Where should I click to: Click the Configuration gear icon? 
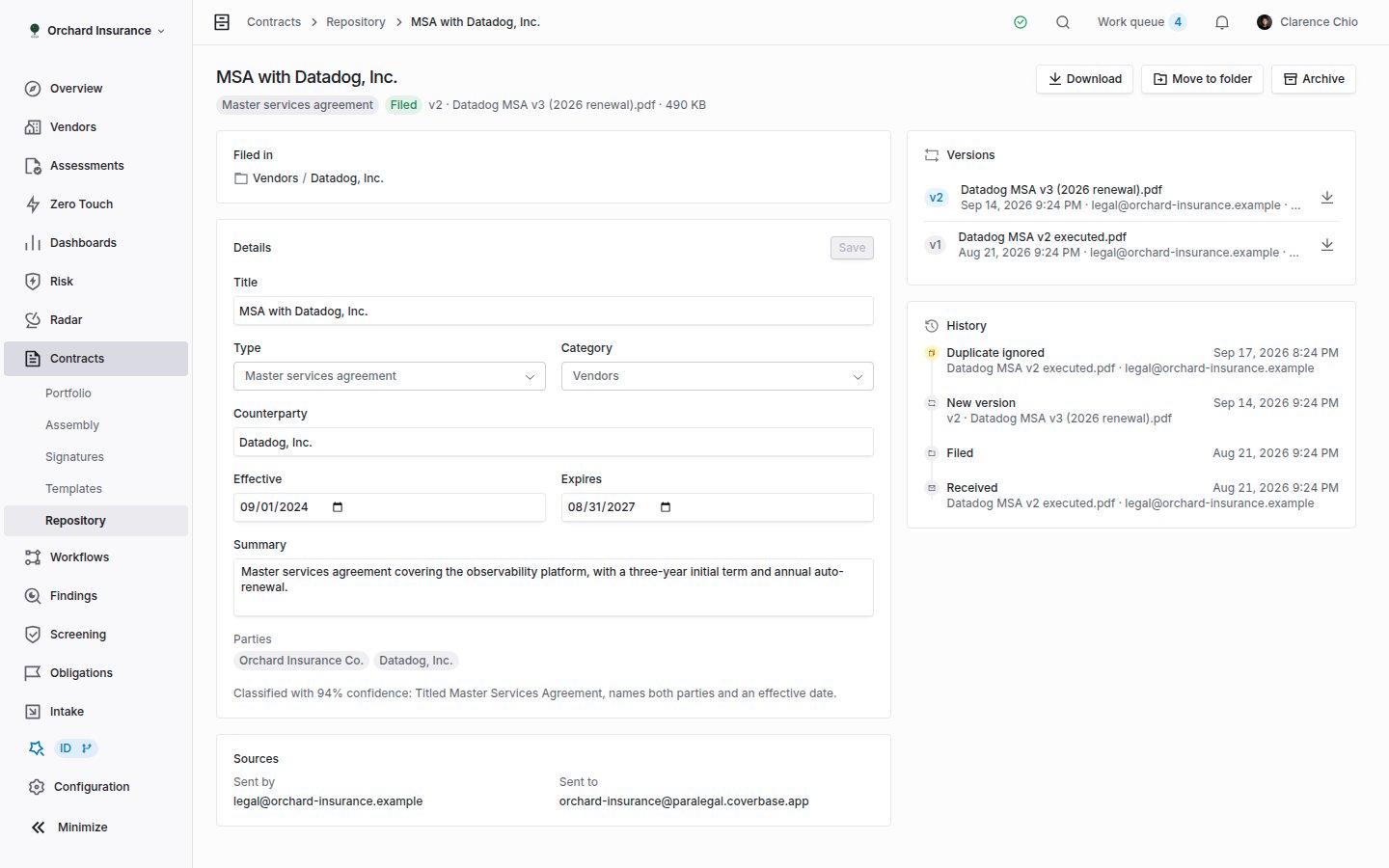click(37, 787)
